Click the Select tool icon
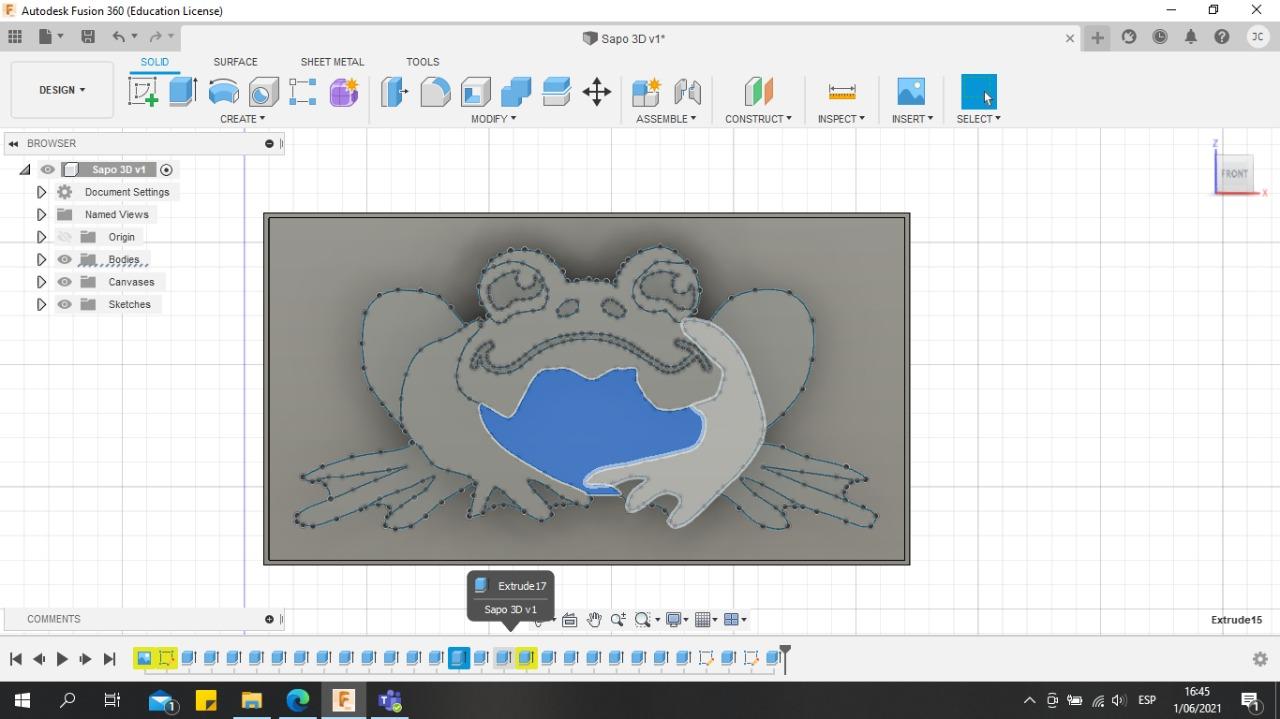This screenshot has height=719, width=1280. 979,92
